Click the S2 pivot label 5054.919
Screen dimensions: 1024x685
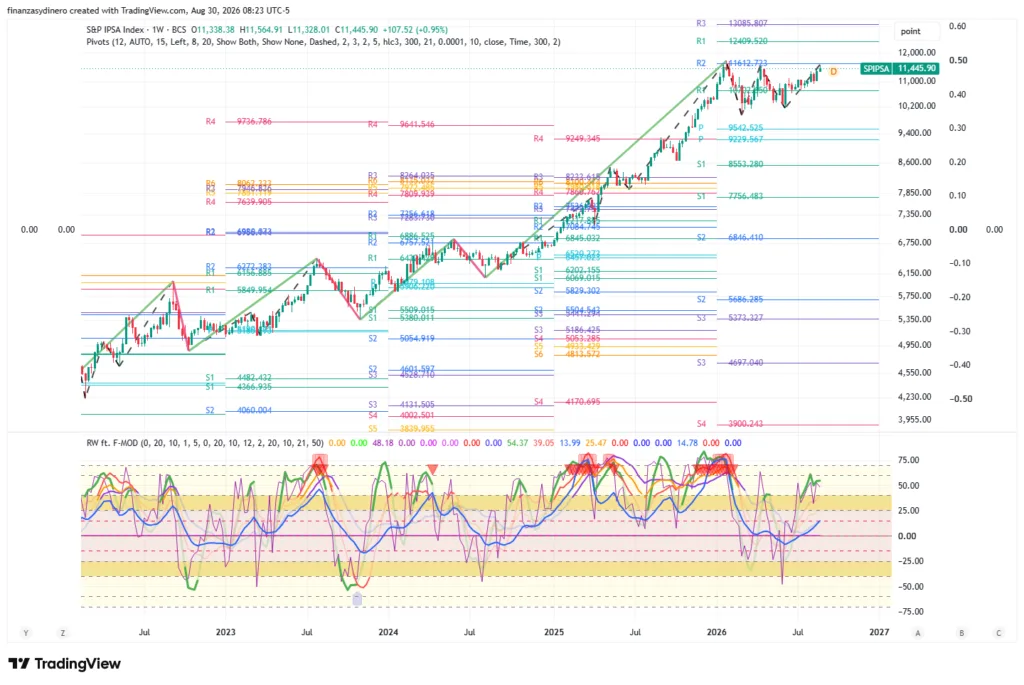click(417, 338)
